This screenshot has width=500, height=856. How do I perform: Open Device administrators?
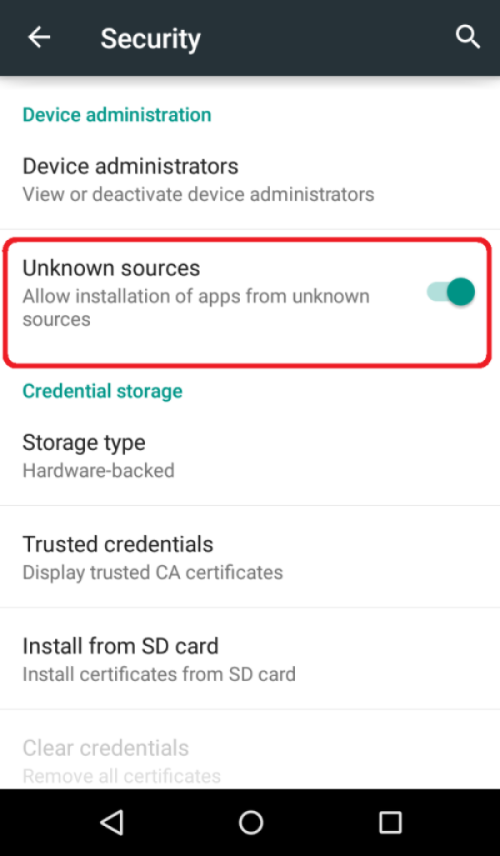point(250,179)
